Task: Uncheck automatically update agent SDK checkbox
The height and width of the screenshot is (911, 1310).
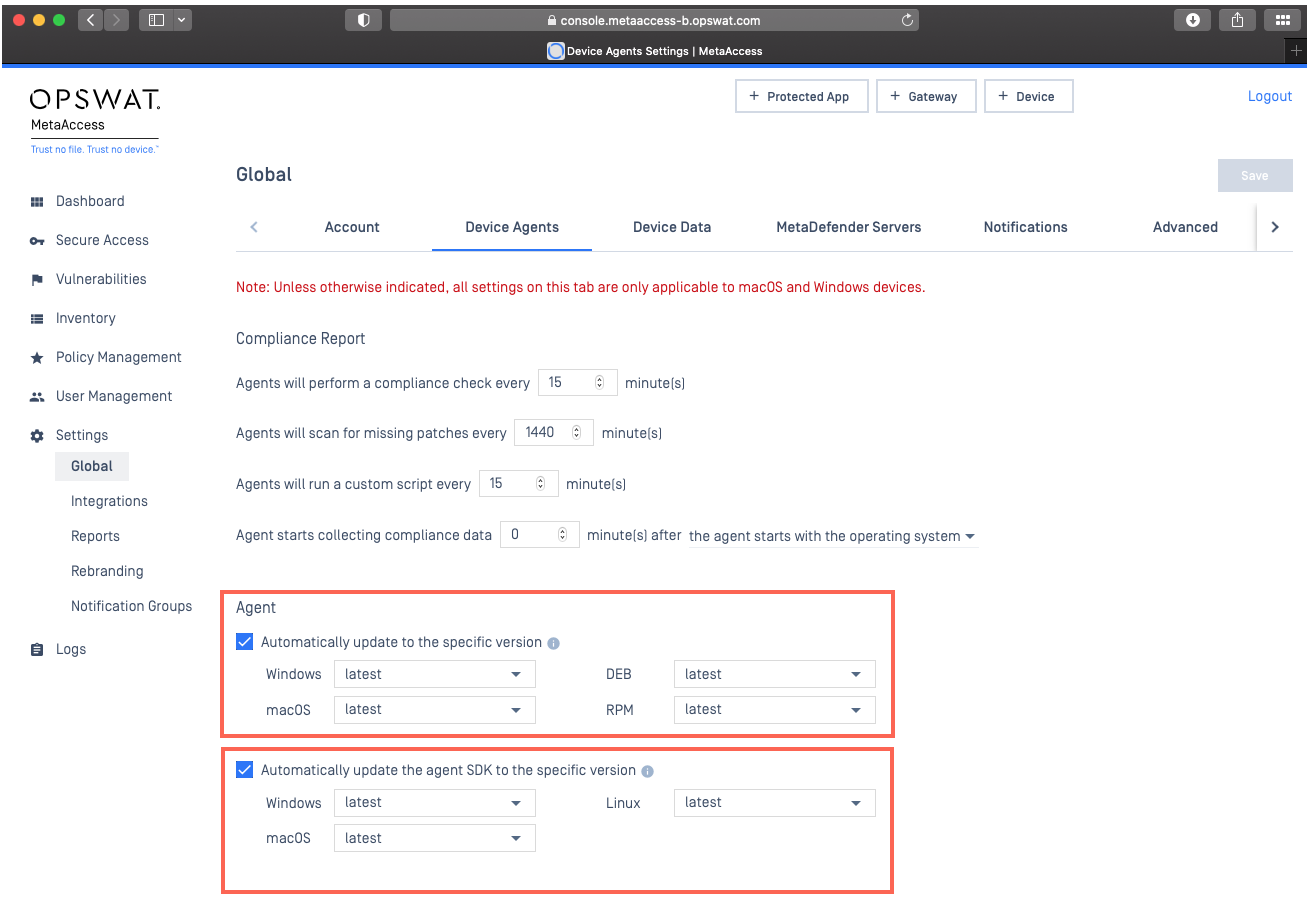Action: 244,770
